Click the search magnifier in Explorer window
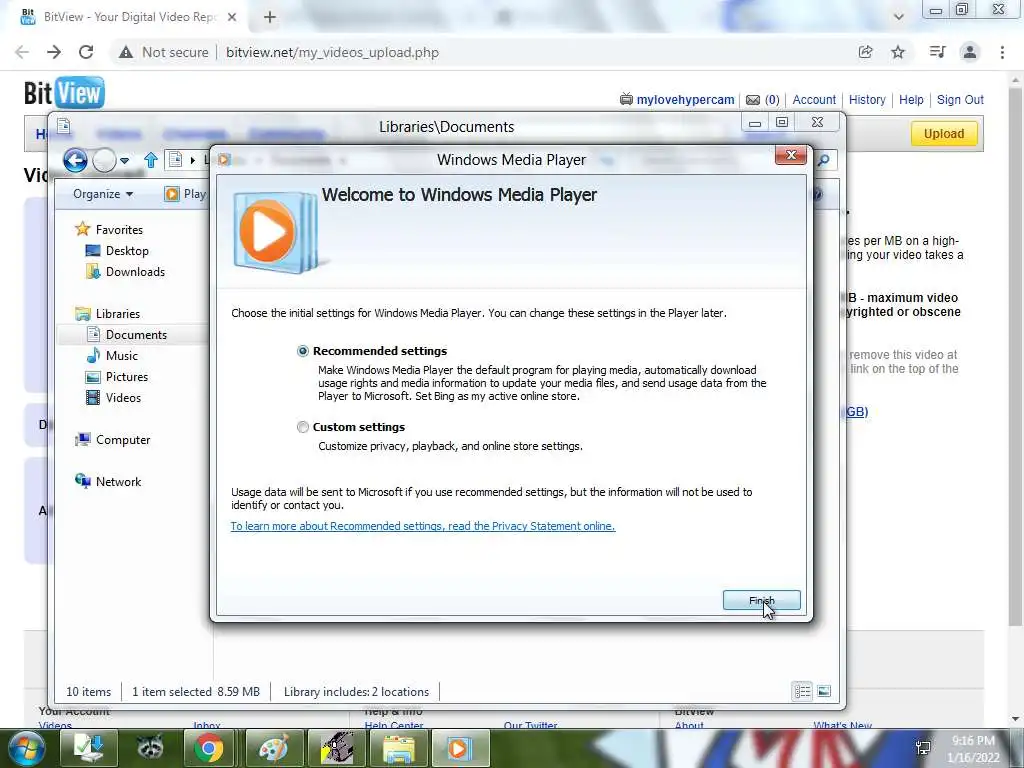Image resolution: width=1024 pixels, height=768 pixels. pos(824,160)
